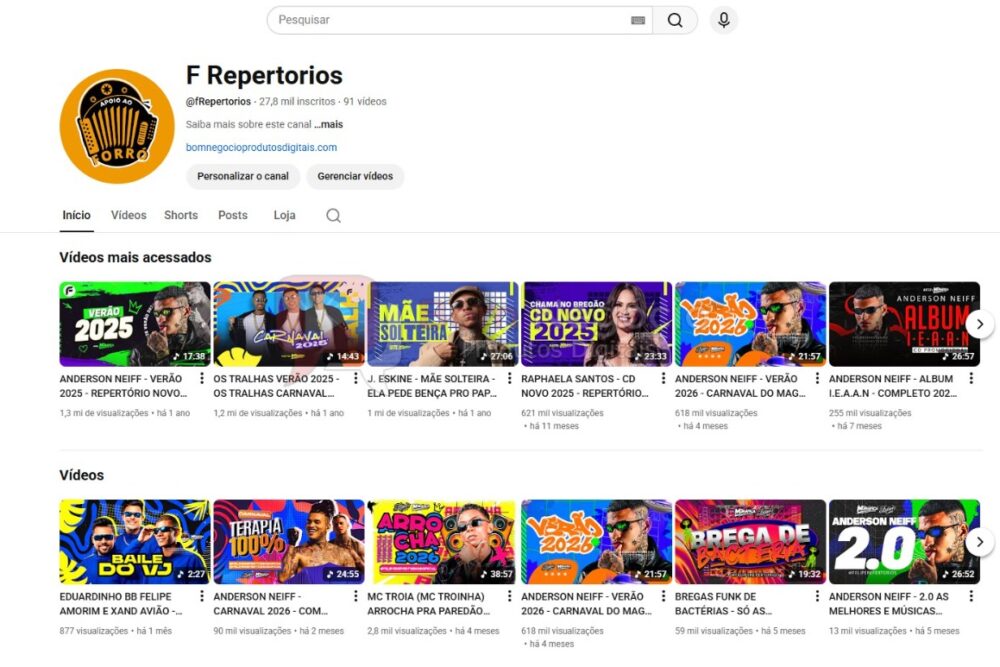Show more videos in Vídeos mais acessados carousel

click(980, 323)
